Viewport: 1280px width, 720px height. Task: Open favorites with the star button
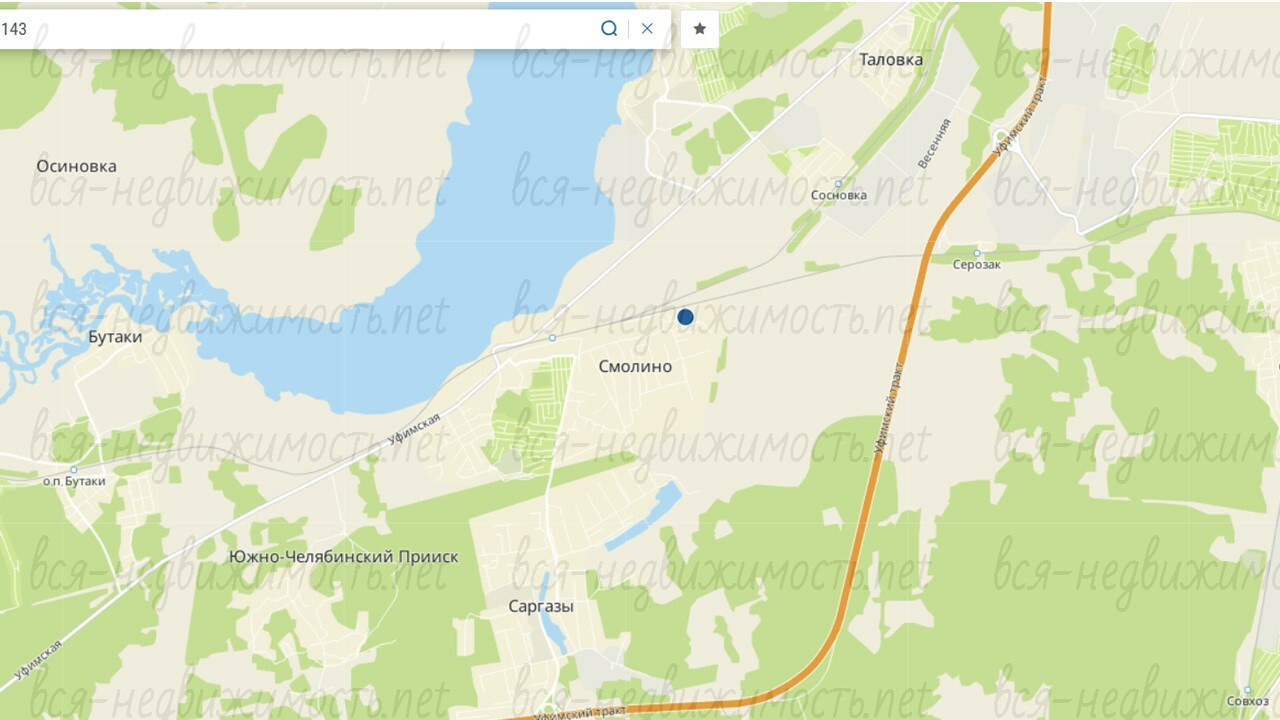(700, 29)
